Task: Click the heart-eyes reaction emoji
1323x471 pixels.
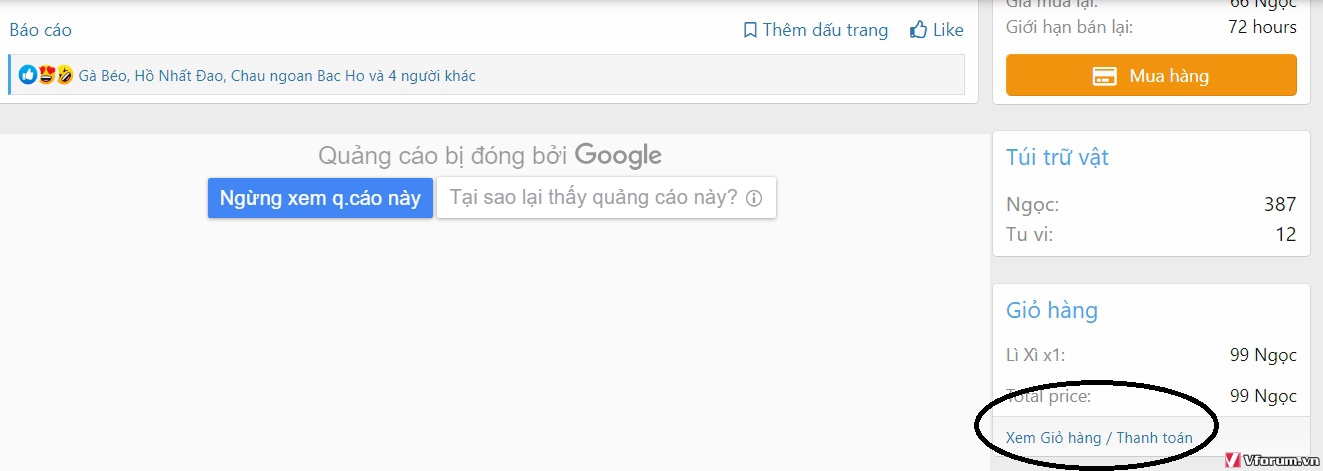Action: (x=46, y=75)
